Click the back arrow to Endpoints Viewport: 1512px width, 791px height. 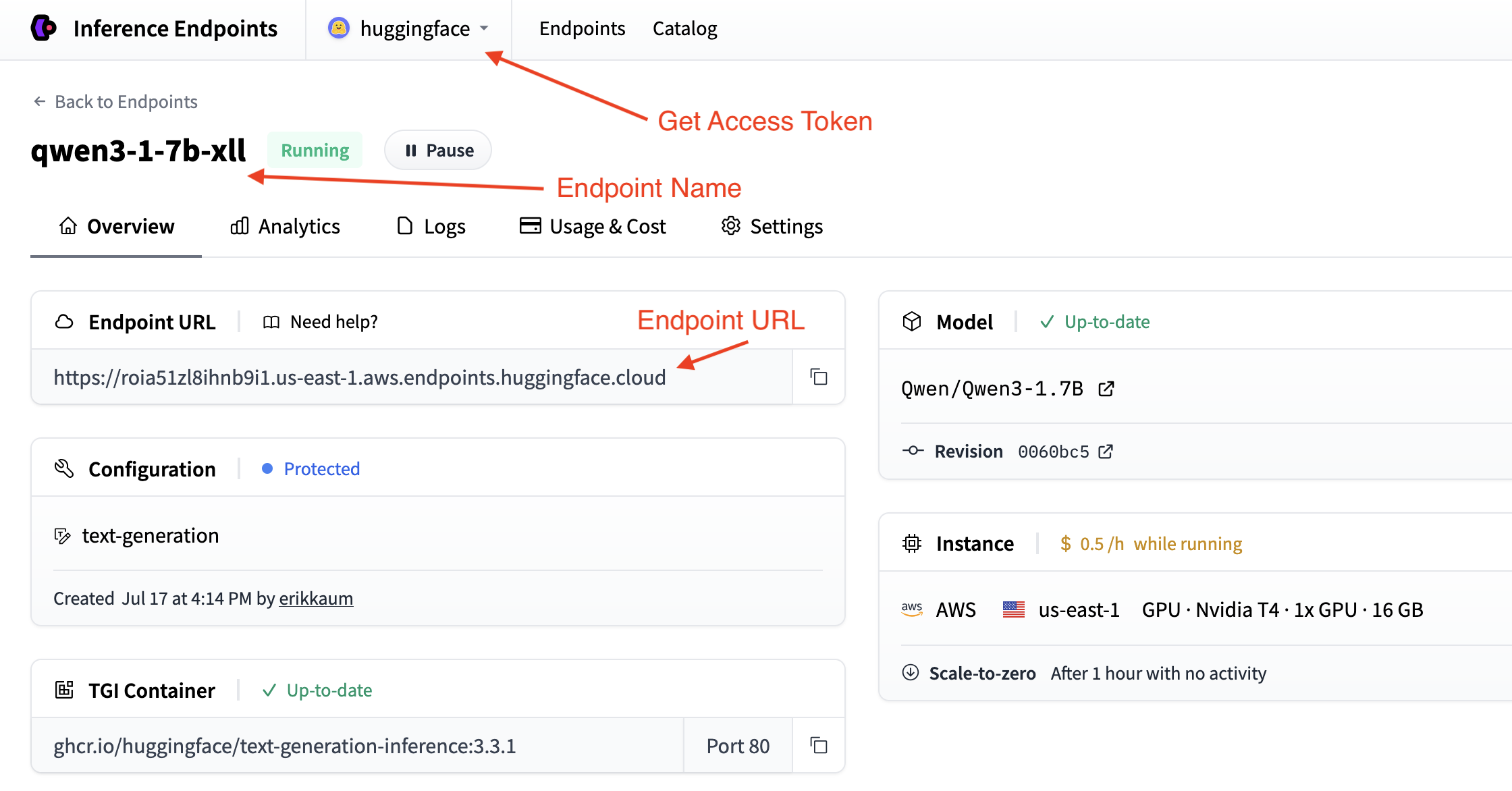[40, 101]
